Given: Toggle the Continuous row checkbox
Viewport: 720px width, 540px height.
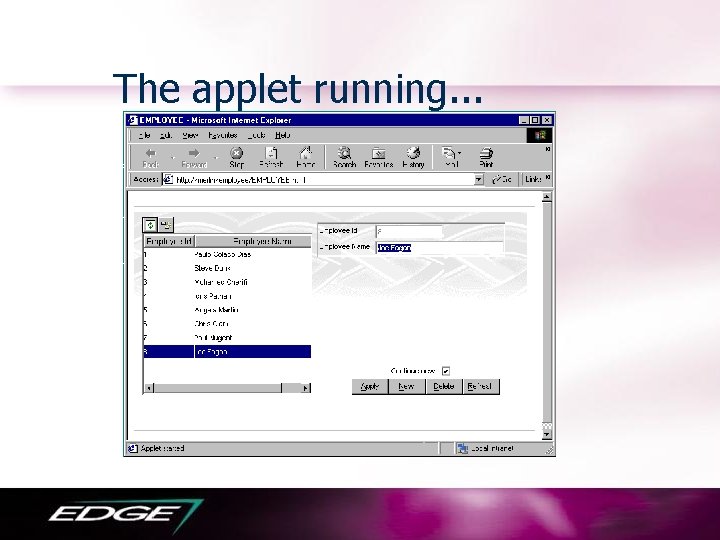Looking at the screenshot, I should tap(445, 371).
